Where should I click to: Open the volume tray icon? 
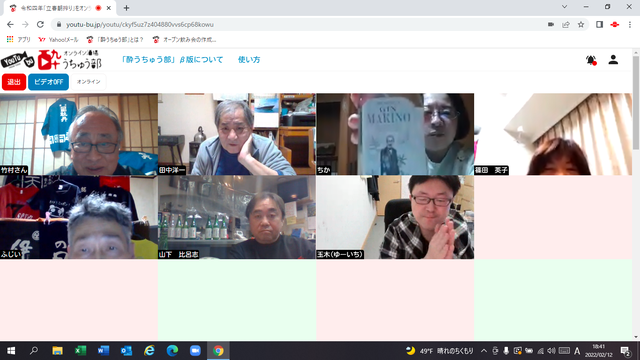[x=551, y=351]
